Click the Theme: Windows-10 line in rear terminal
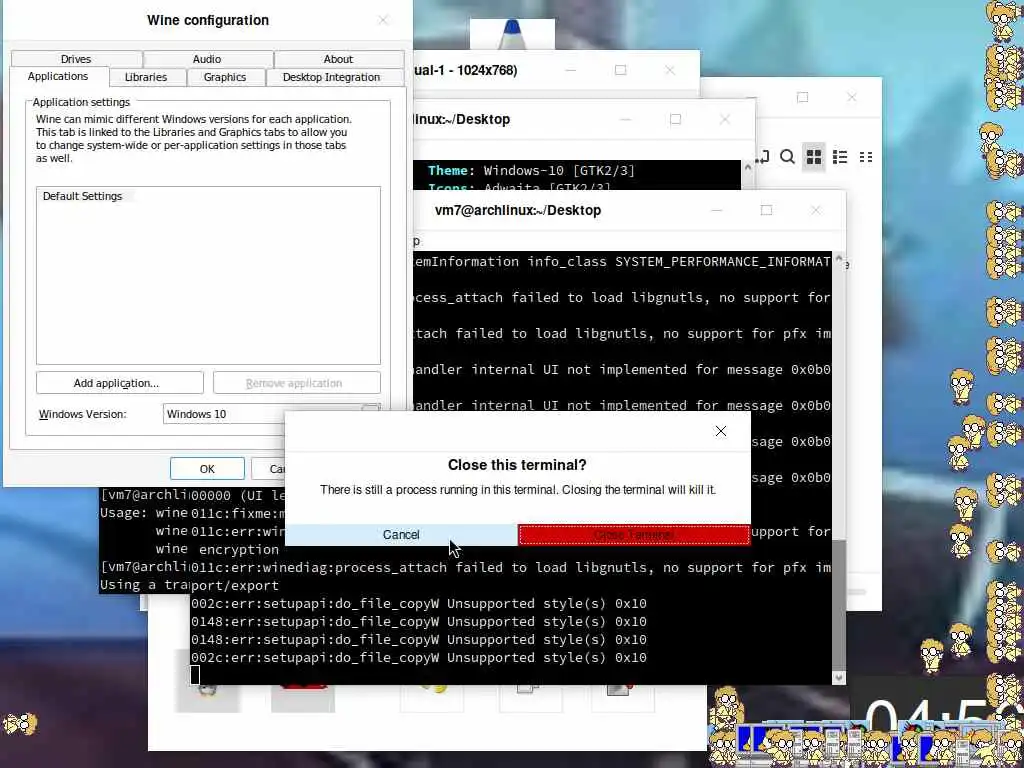The width and height of the screenshot is (1024, 768). 531,170
